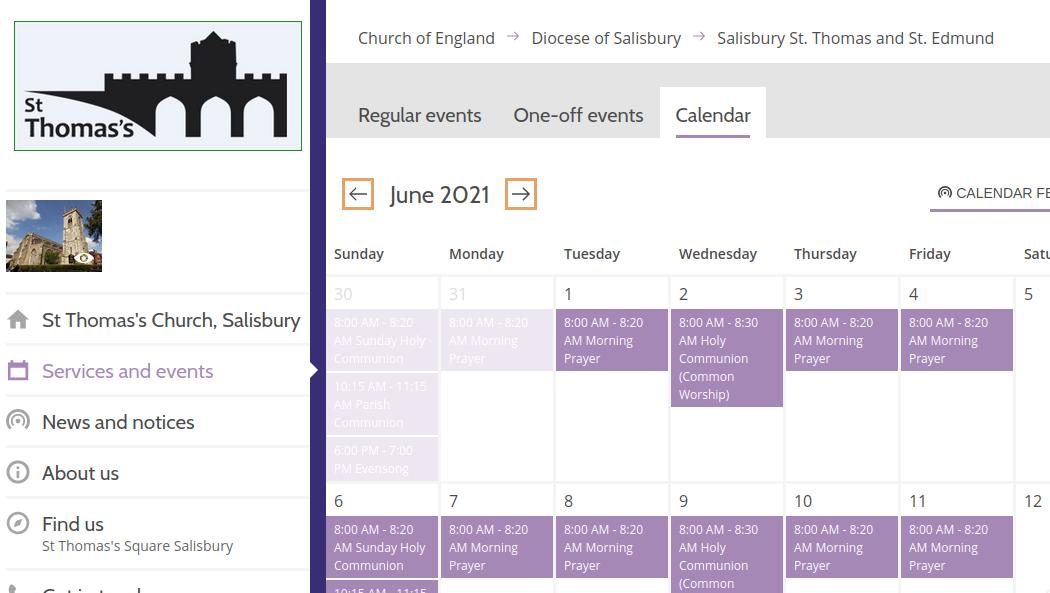The image size is (1050, 593).
Task: Click the News and notices sidebar item
Action: point(118,422)
